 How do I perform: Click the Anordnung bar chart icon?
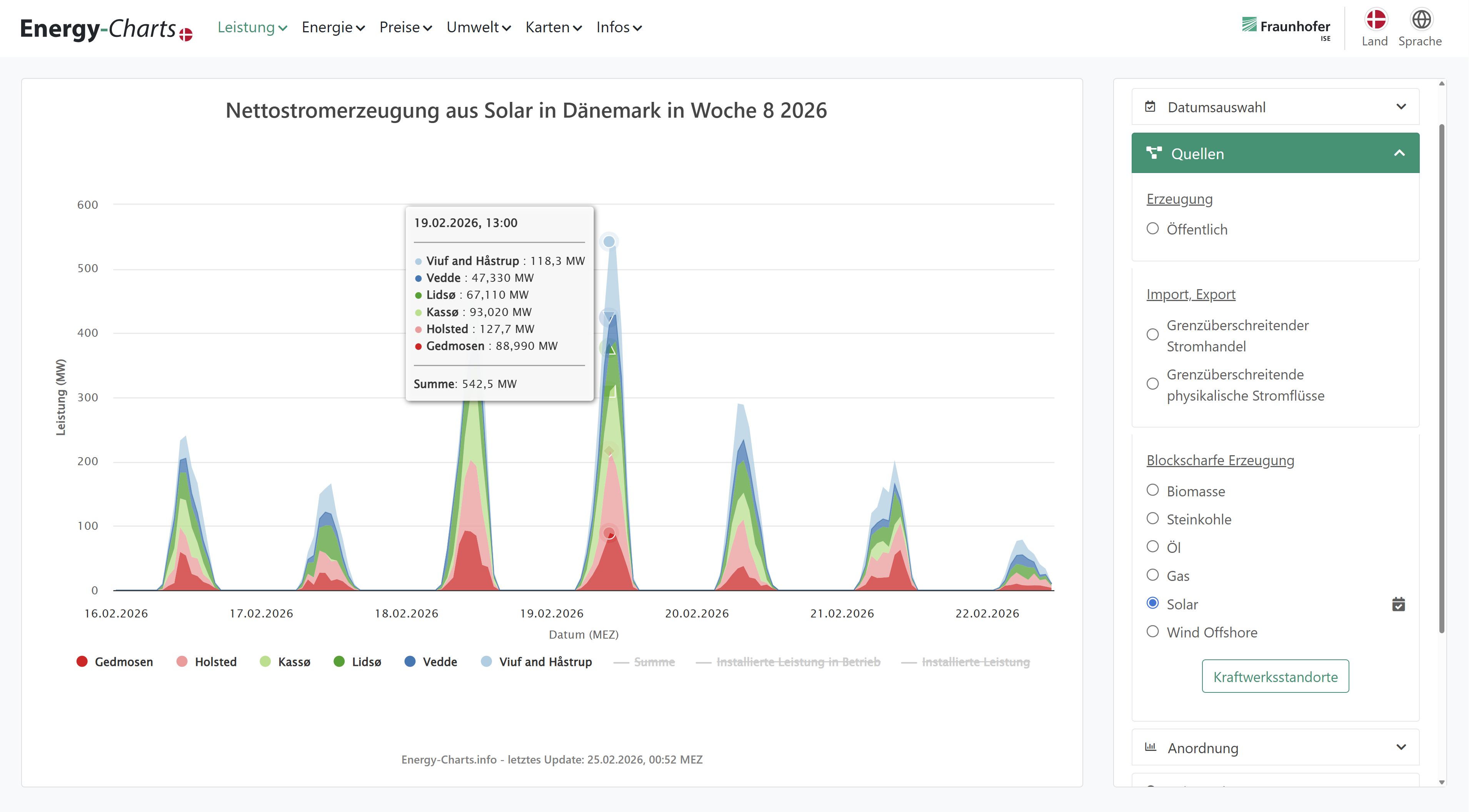pyautogui.click(x=1150, y=747)
